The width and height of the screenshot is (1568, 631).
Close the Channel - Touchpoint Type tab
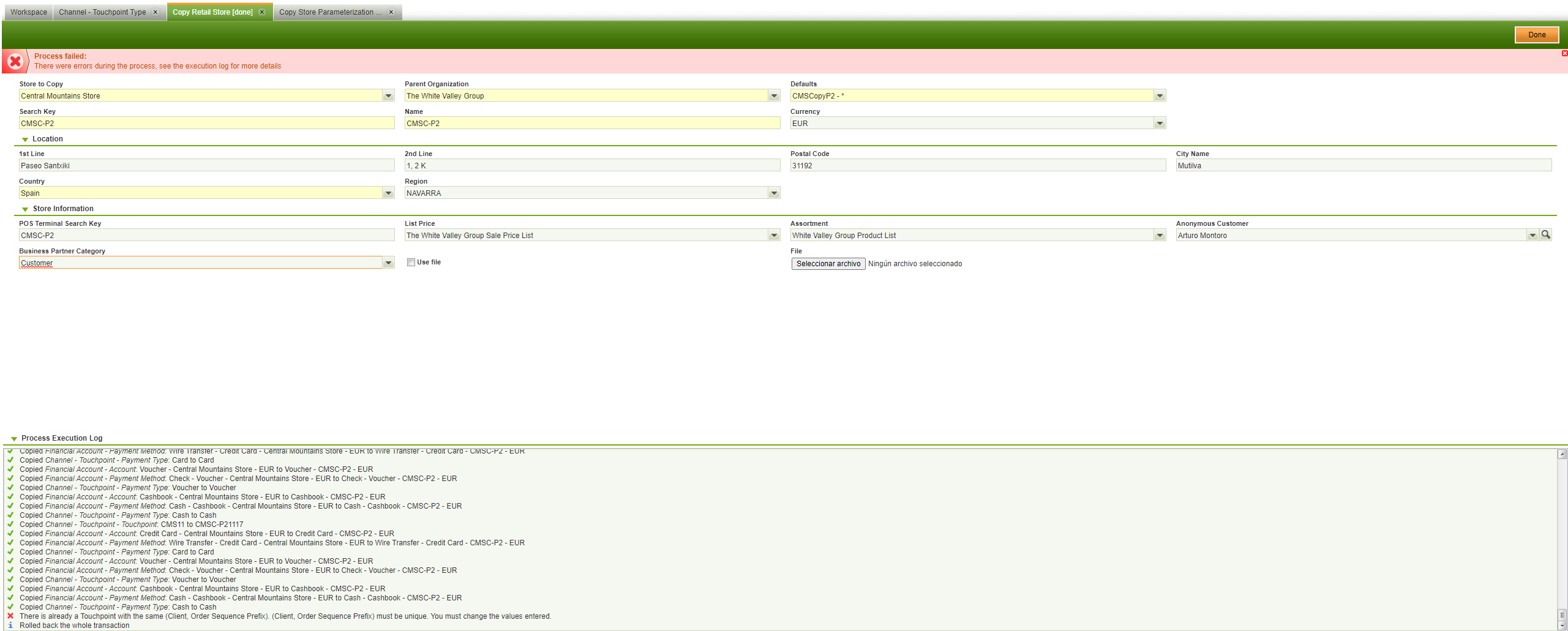click(x=156, y=12)
